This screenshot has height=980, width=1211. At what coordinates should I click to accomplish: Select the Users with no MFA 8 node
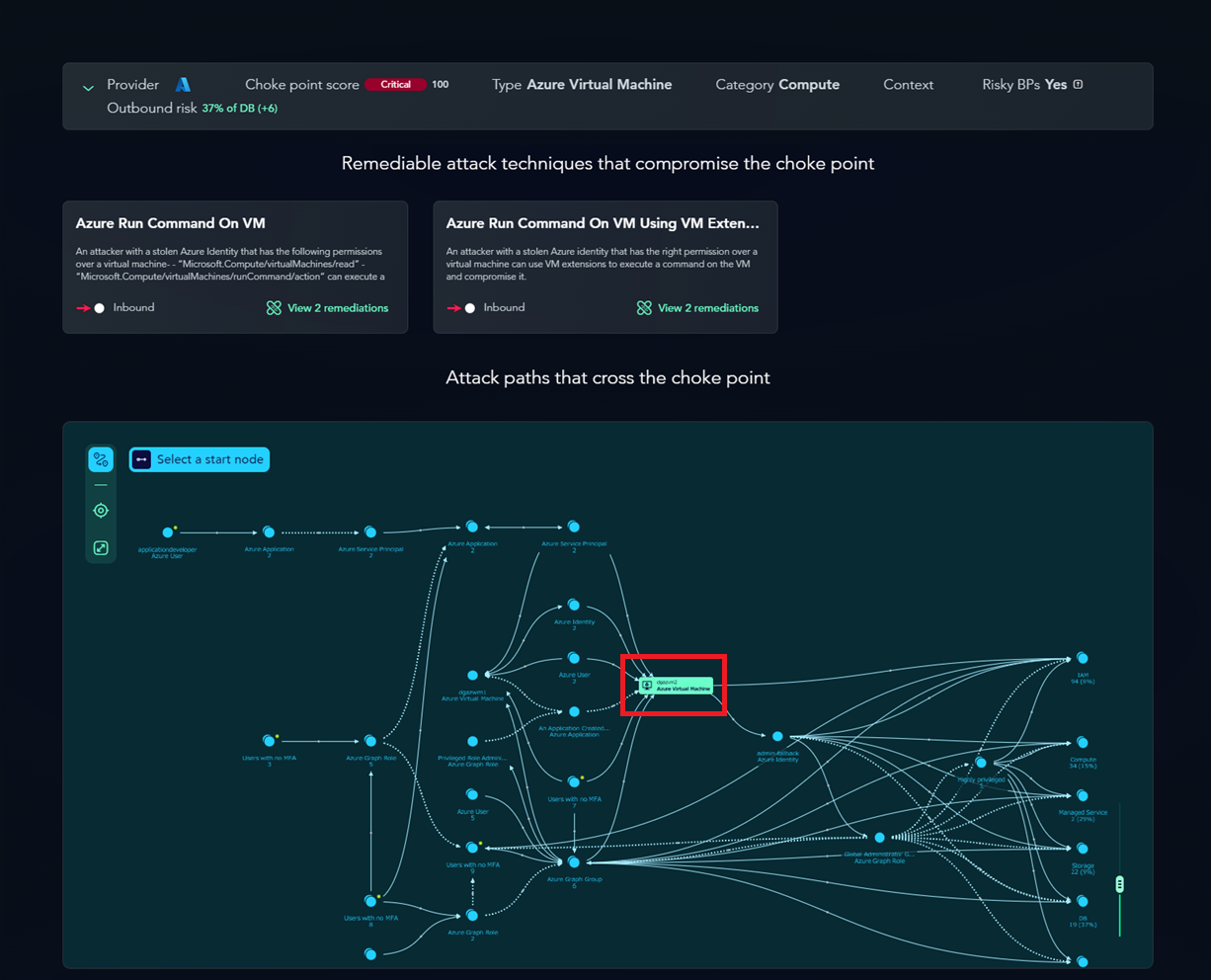tap(370, 901)
